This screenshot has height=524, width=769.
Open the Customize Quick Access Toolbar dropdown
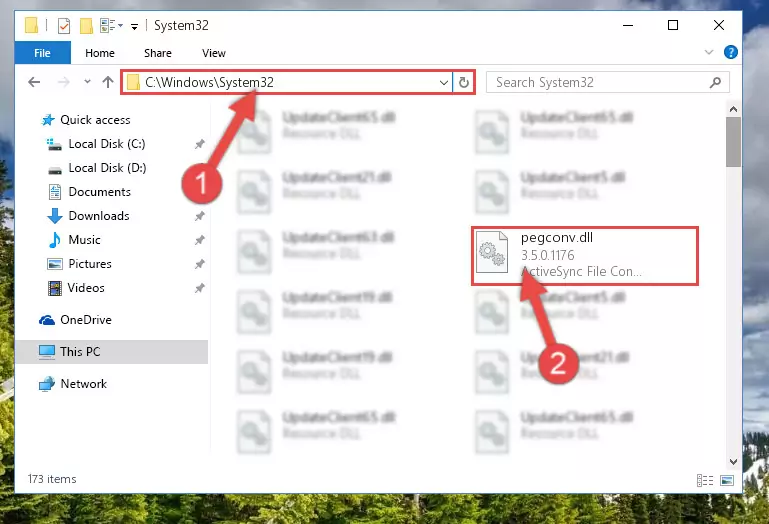134,26
